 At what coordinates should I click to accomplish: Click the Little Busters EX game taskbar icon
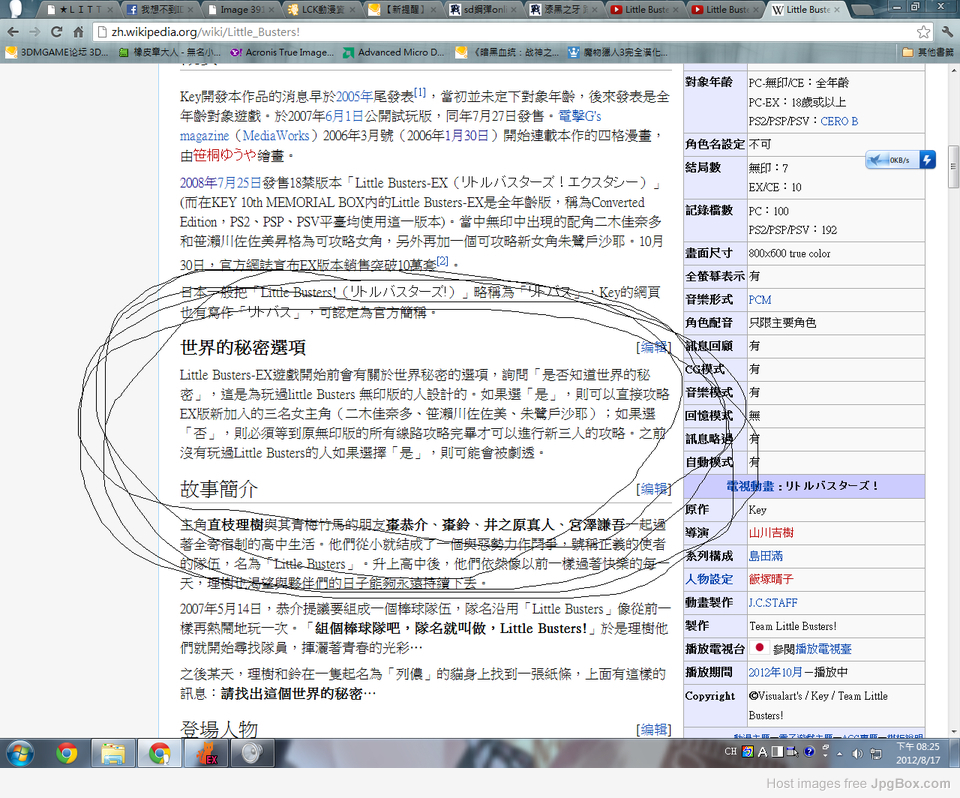pos(206,752)
